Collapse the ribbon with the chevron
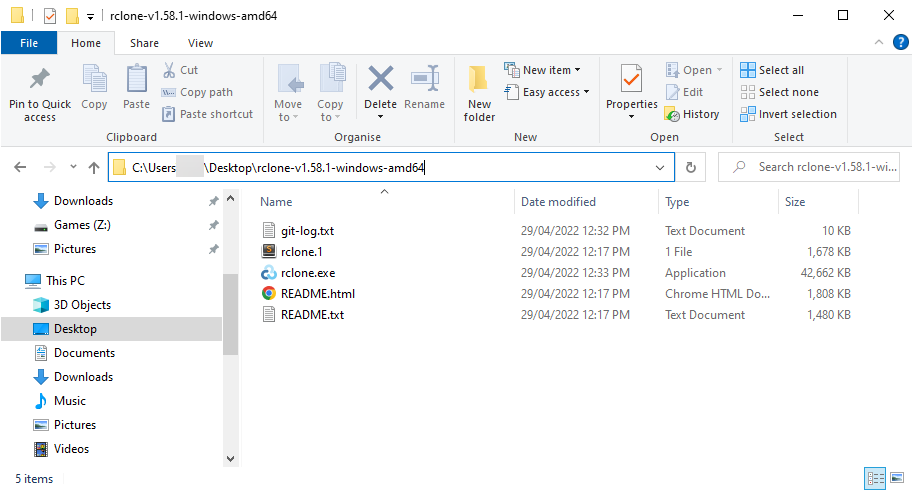 (879, 42)
